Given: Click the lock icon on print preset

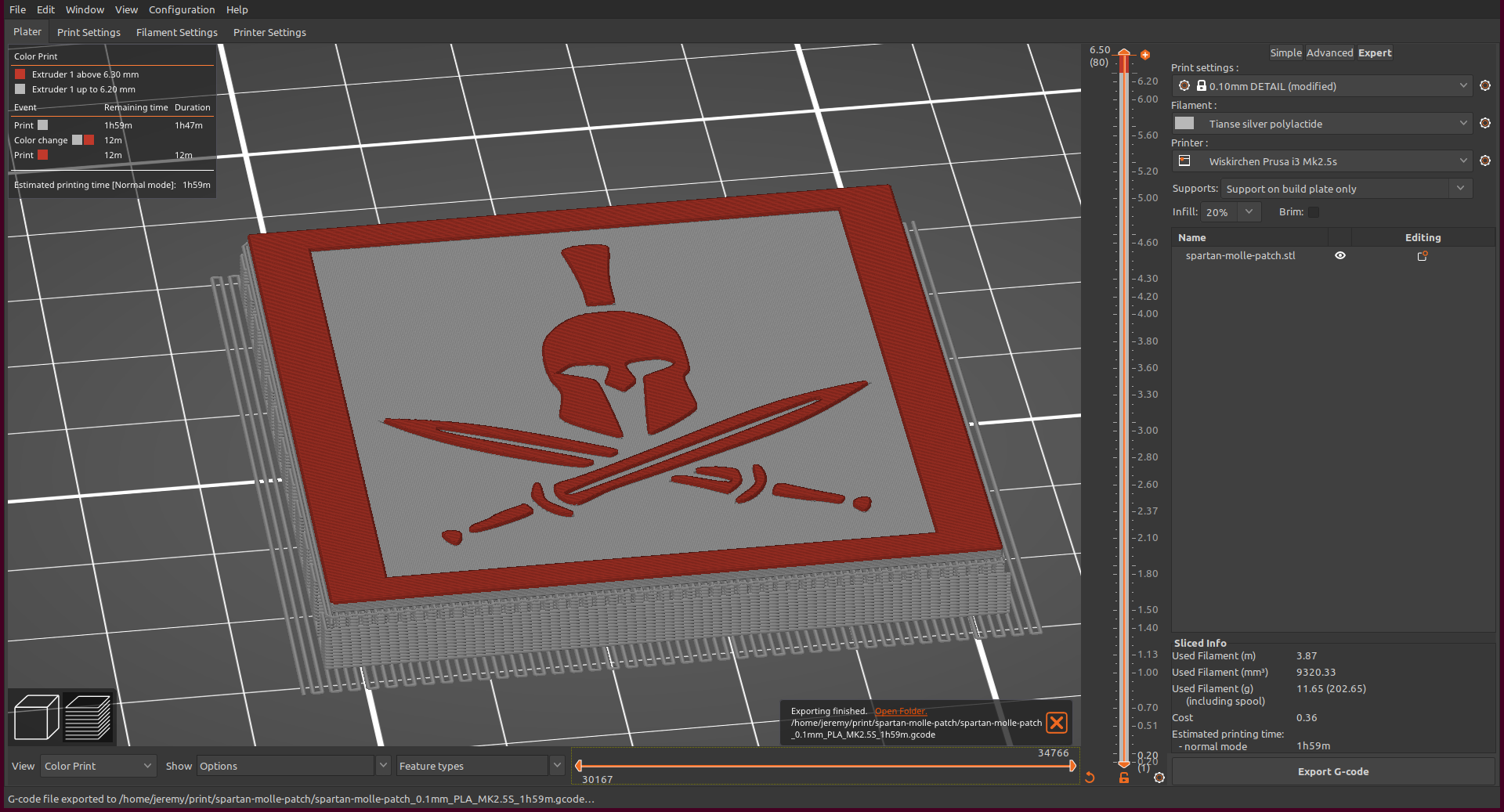Looking at the screenshot, I should (1201, 85).
